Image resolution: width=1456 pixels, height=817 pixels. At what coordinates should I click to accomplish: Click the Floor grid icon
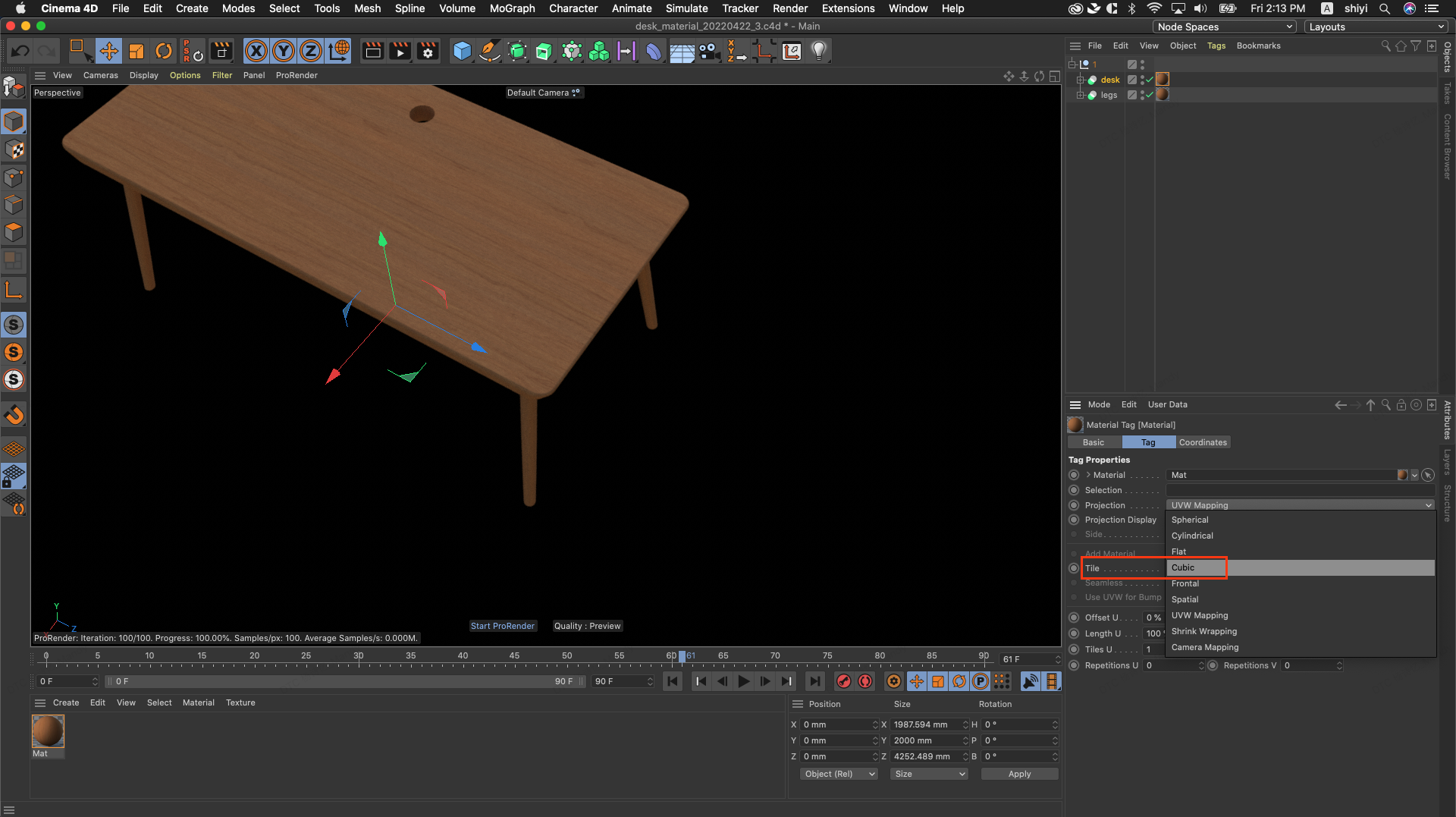(682, 52)
